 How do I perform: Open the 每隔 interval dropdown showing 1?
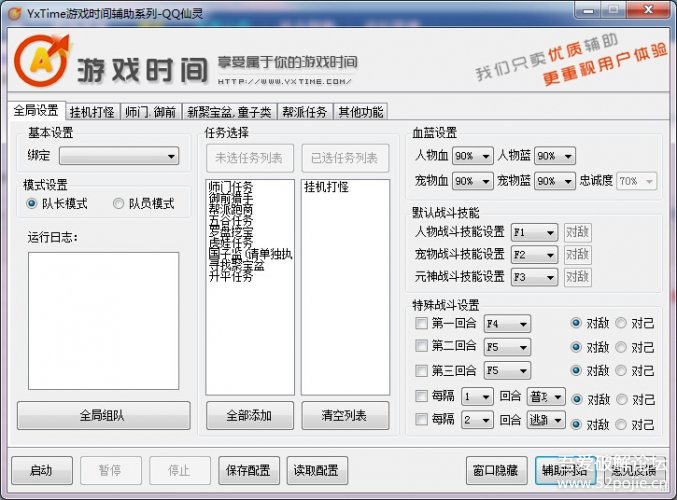(477, 396)
